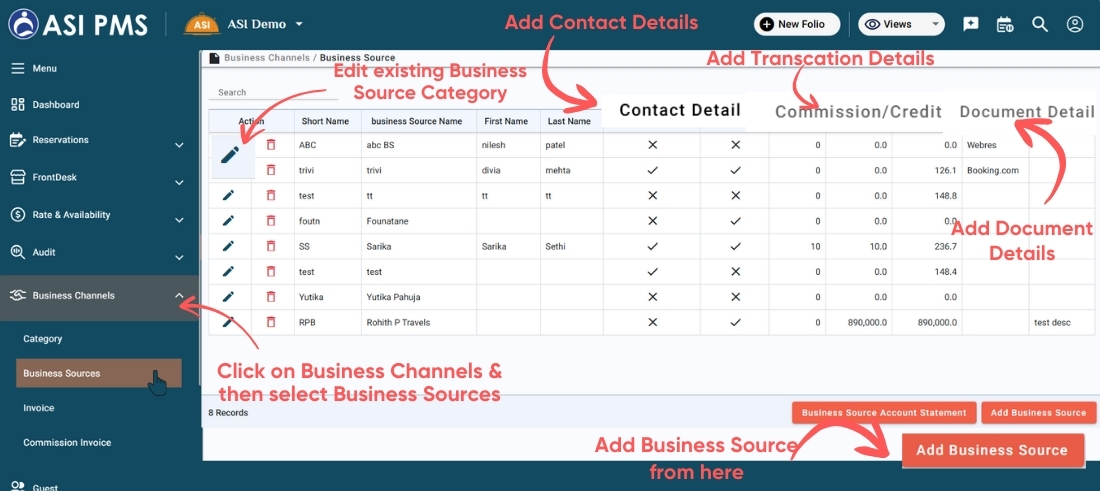Collapse the Business Channels section
Screen dimensions: 1100x491
[x=179, y=296]
